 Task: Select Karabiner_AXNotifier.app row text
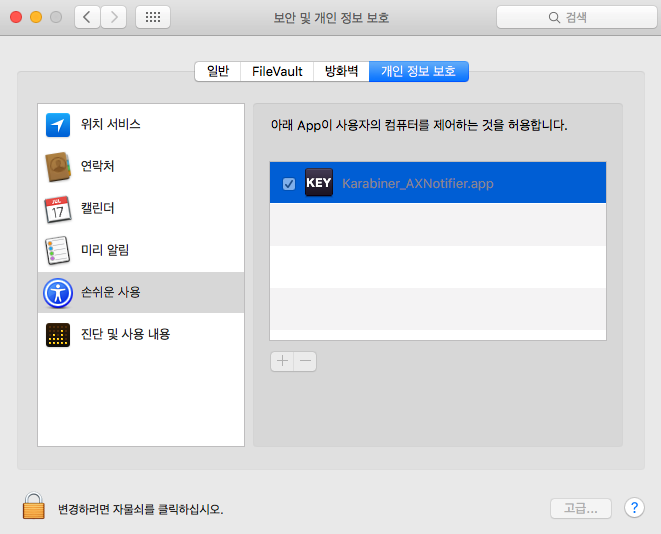click(x=418, y=183)
